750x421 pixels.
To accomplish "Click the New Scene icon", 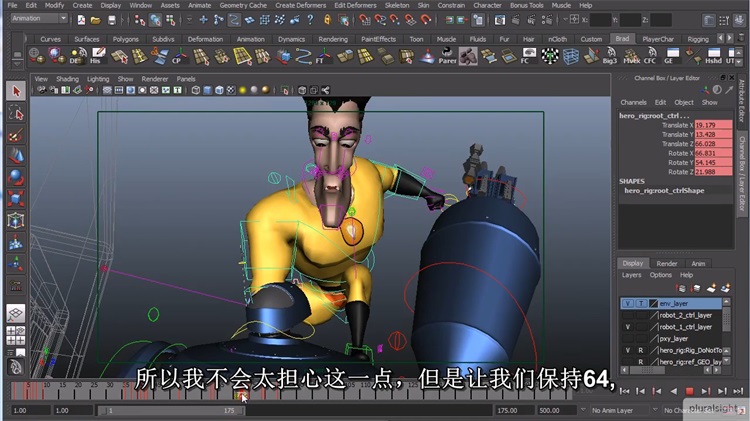I will (x=81, y=20).
